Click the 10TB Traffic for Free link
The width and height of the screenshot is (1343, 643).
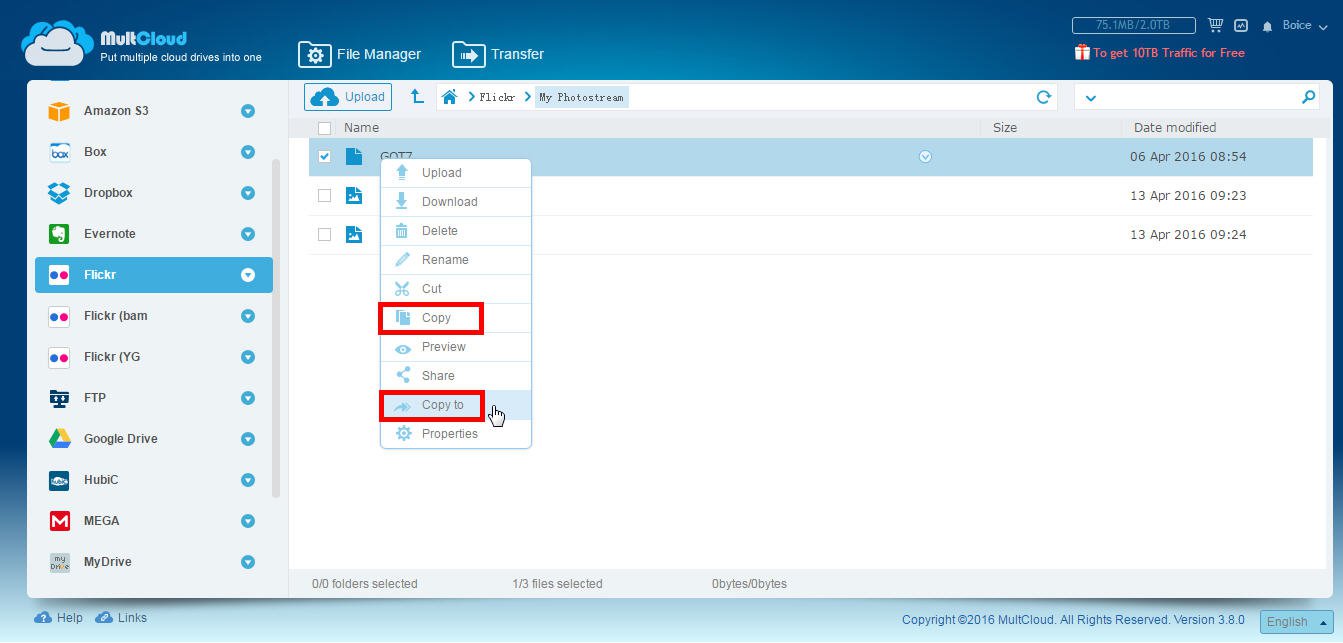click(x=1169, y=53)
